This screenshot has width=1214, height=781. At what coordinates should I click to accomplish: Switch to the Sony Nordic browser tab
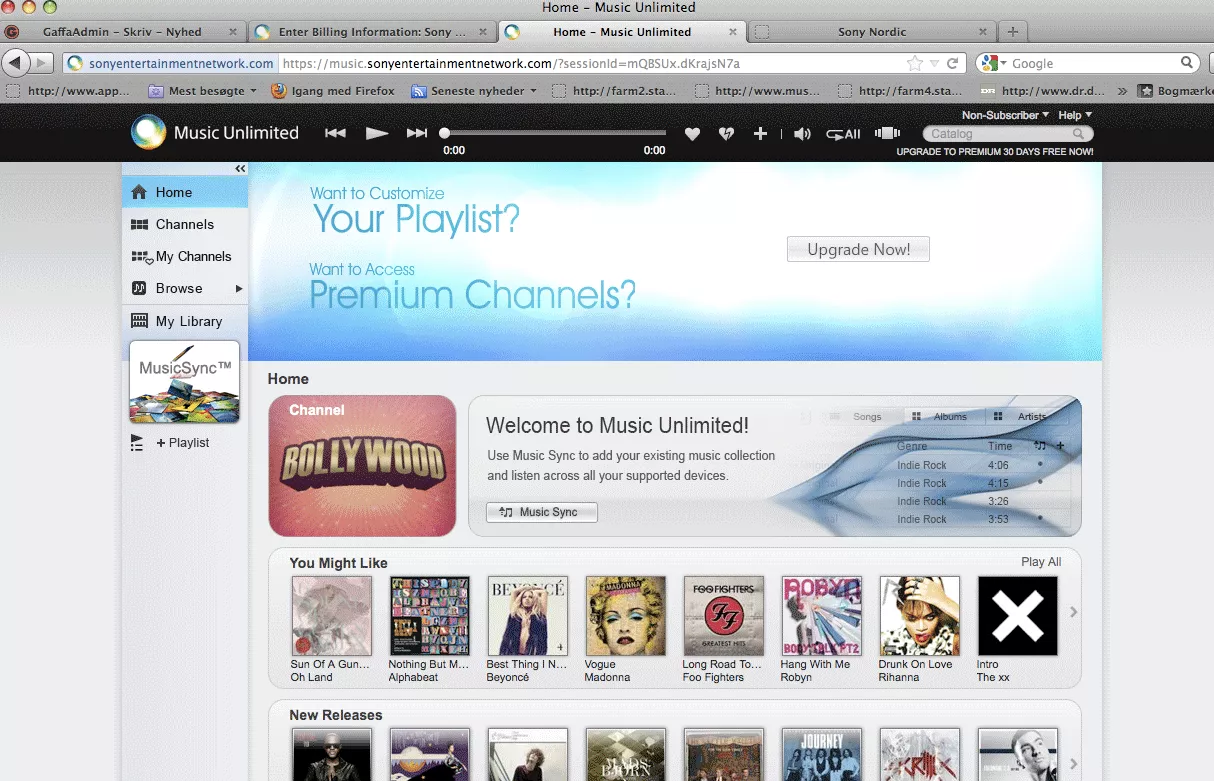click(x=871, y=32)
